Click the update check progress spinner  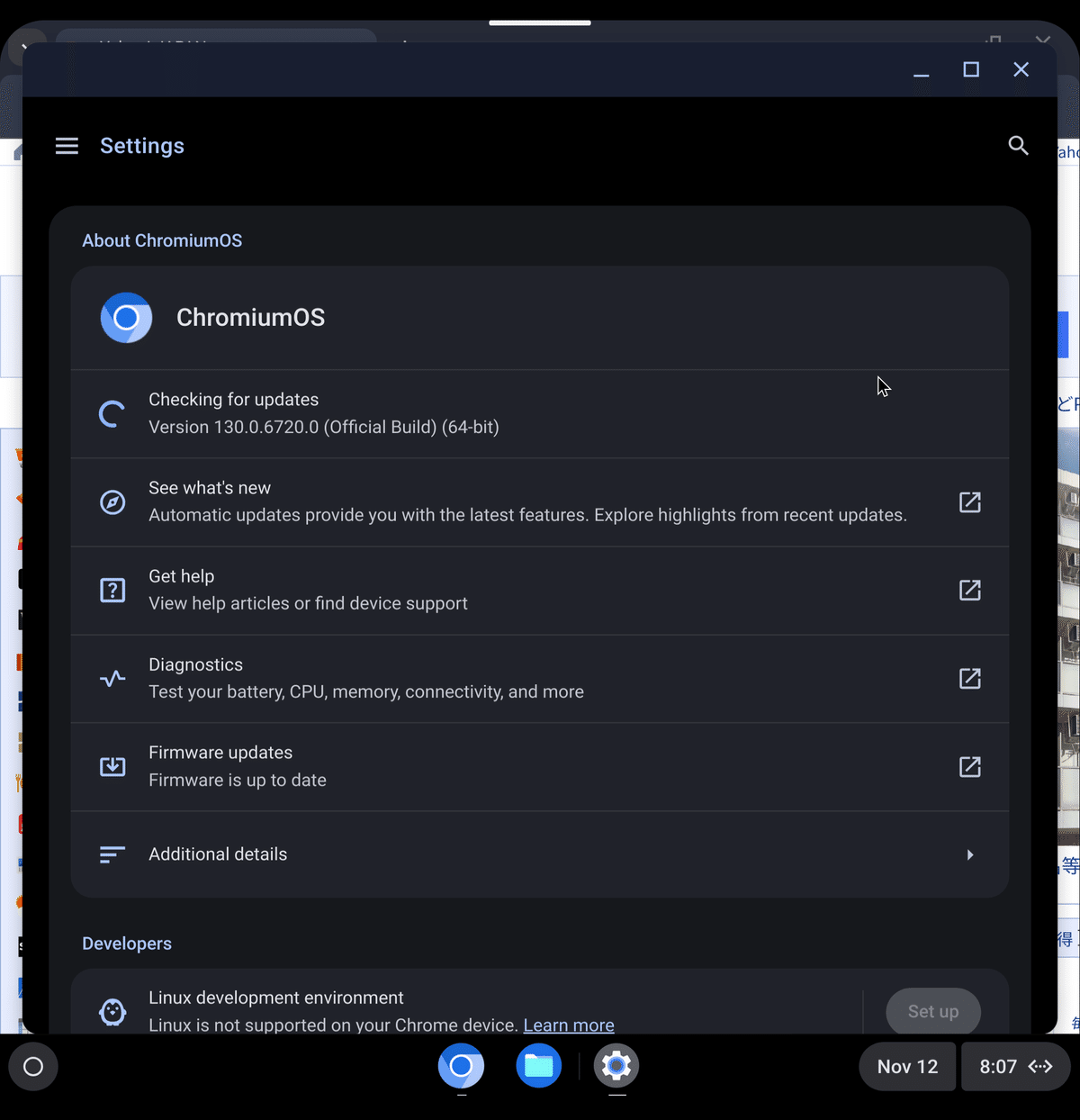pyautogui.click(x=111, y=413)
